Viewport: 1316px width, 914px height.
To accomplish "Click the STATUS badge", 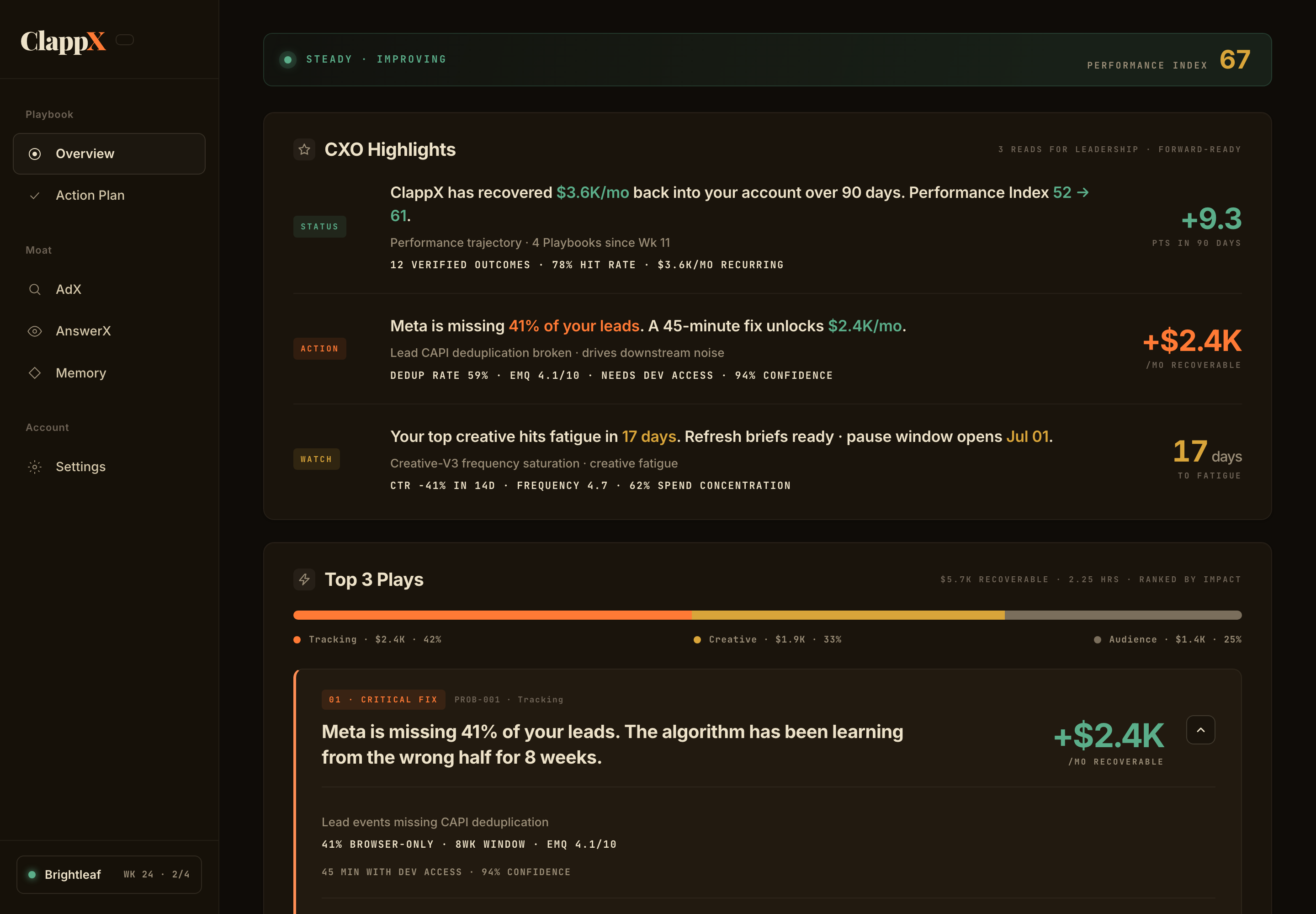I will click(319, 227).
